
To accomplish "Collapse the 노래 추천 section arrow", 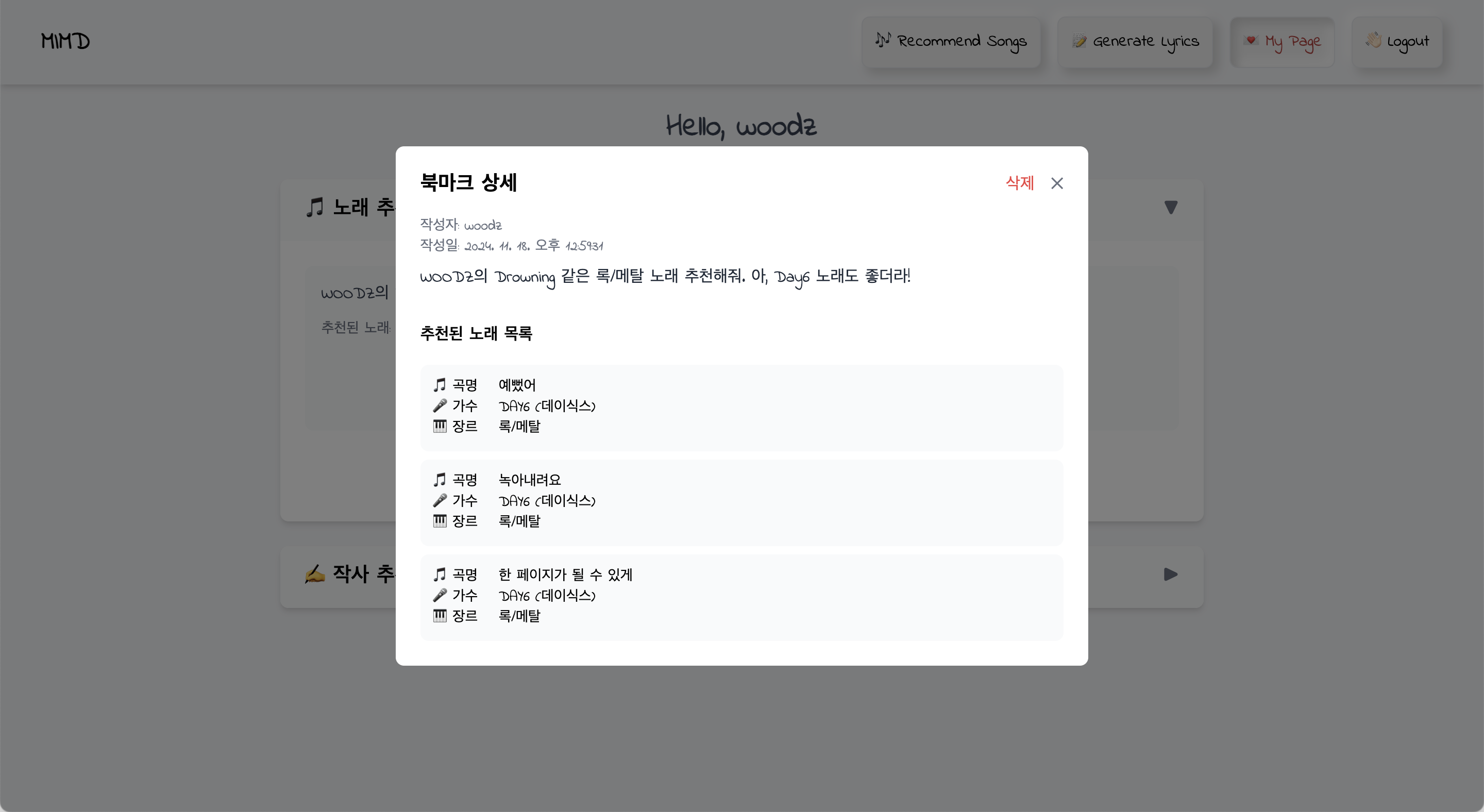I will pos(1171,207).
